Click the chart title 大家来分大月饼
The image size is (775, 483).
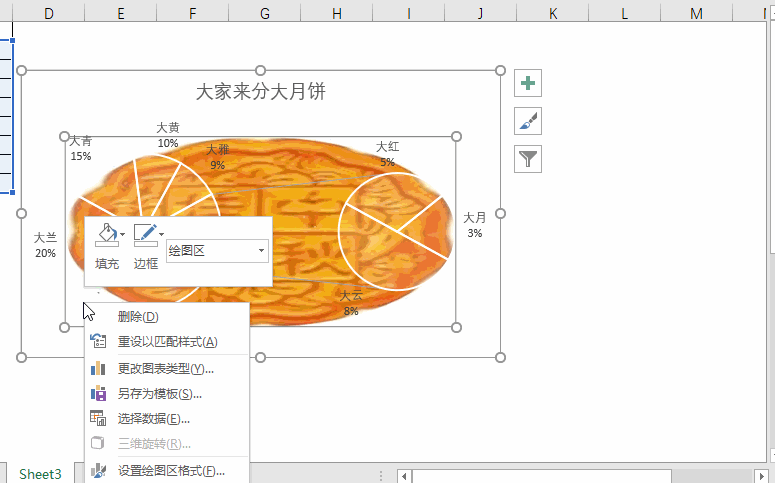(x=260, y=91)
